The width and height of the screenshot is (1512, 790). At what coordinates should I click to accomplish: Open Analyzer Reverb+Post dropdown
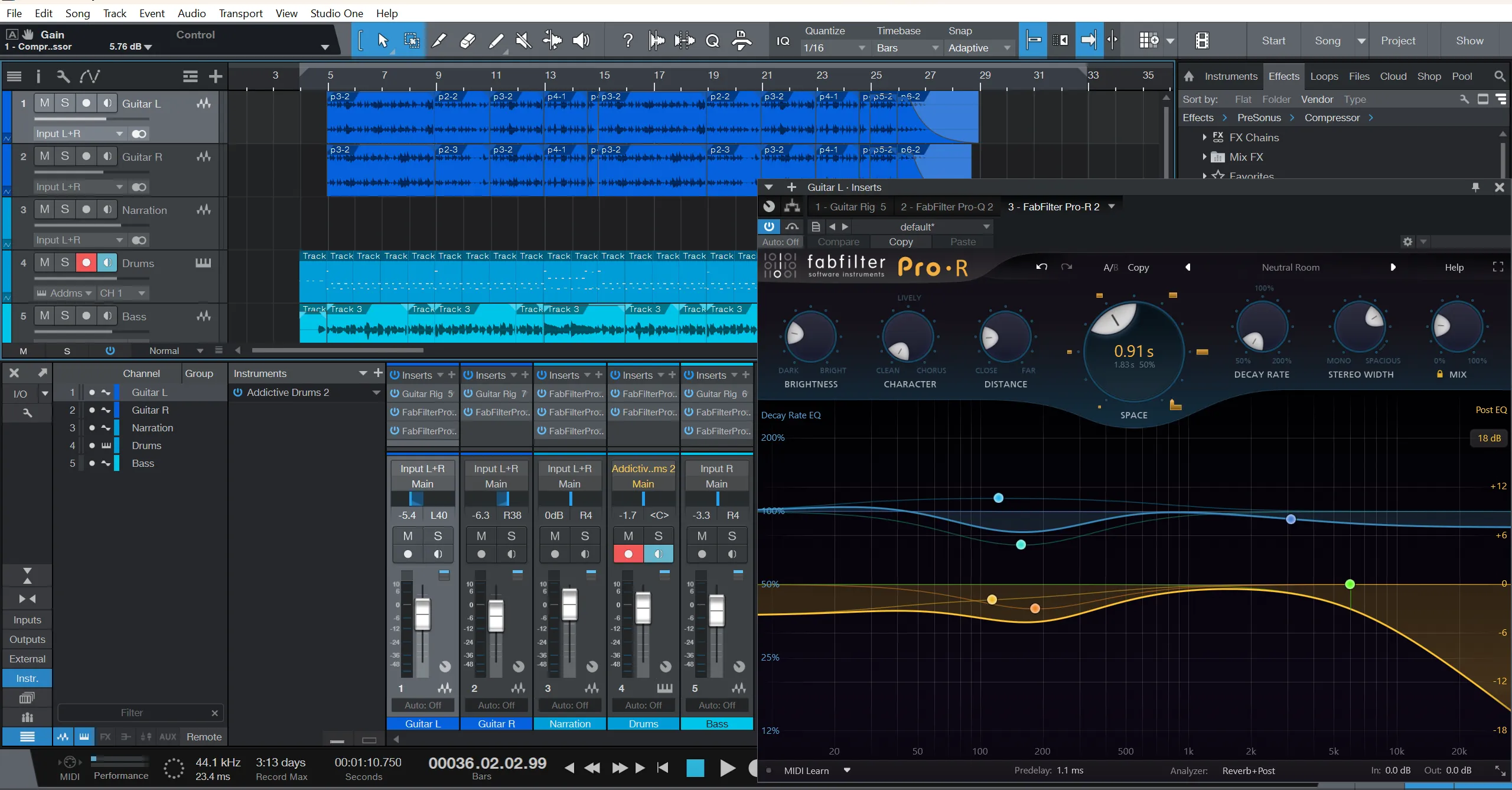tap(1249, 771)
